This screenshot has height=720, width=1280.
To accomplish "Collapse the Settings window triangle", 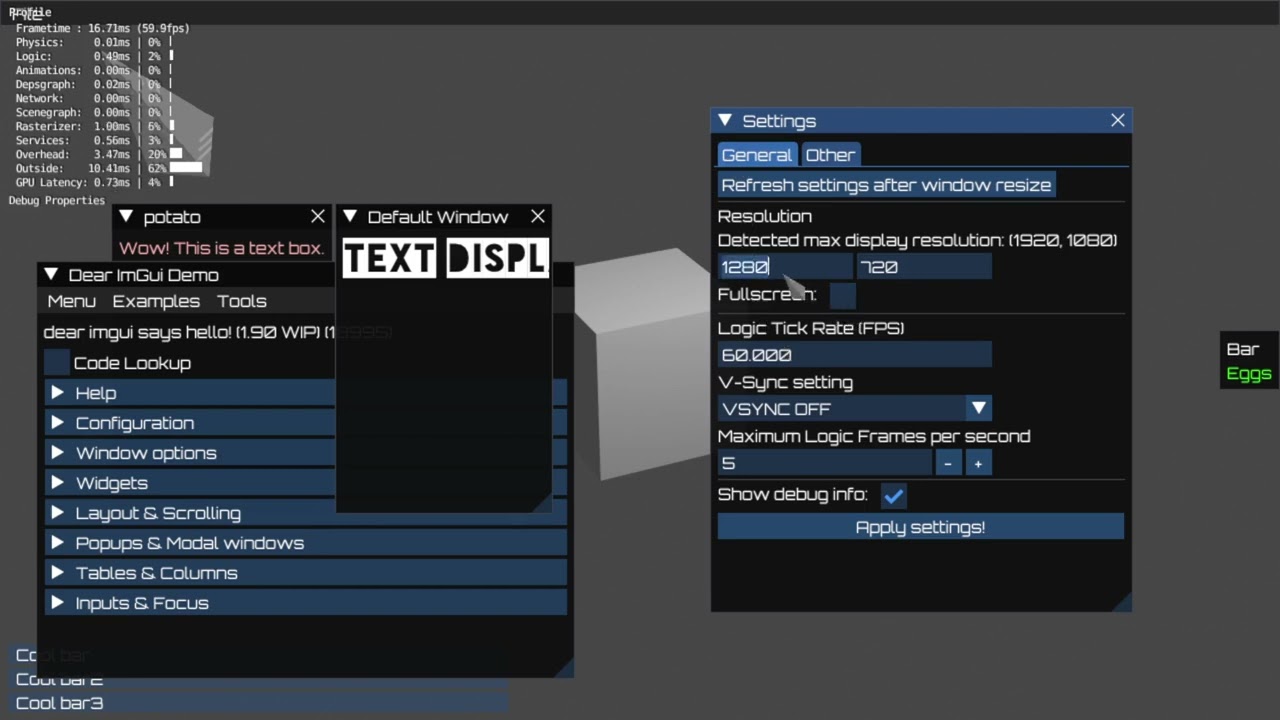I will coord(725,120).
